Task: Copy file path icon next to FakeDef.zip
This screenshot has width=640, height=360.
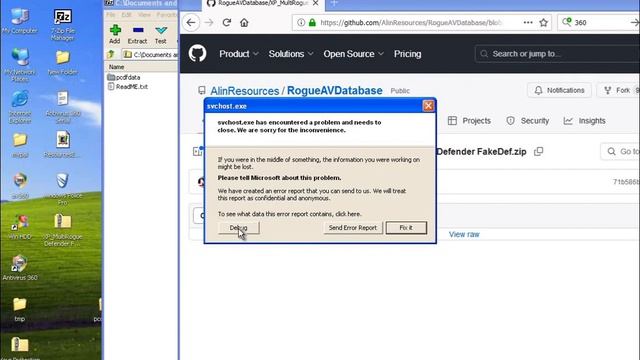Action: point(539,151)
